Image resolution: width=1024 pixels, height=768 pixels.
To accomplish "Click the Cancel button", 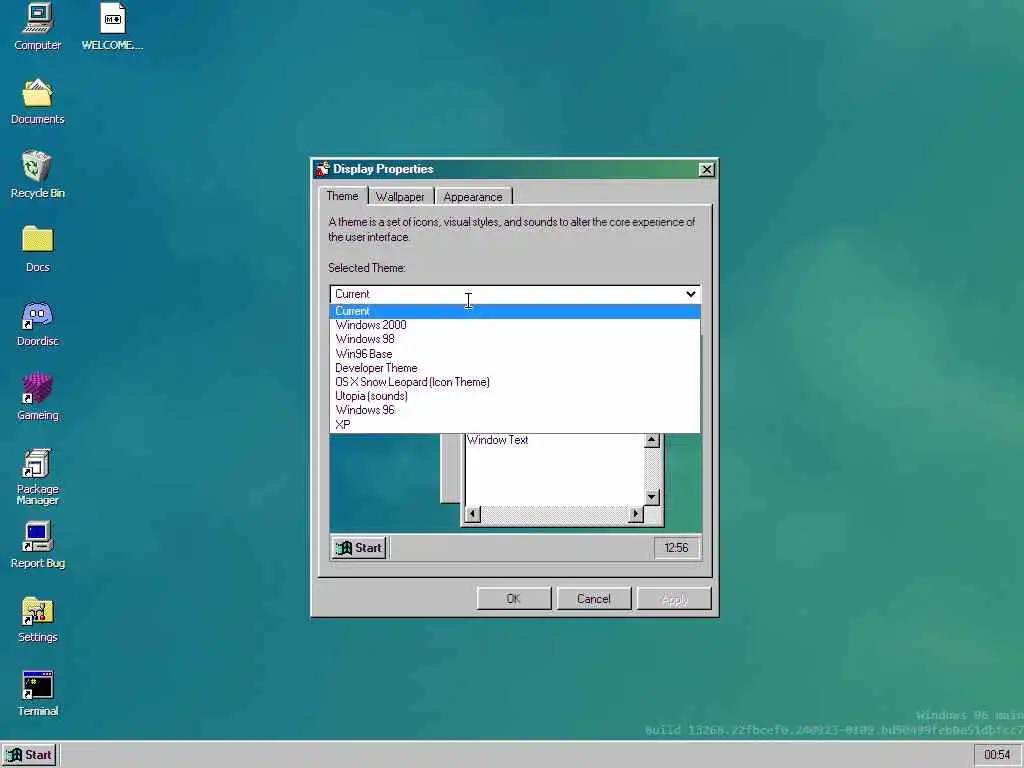I will coord(594,599).
